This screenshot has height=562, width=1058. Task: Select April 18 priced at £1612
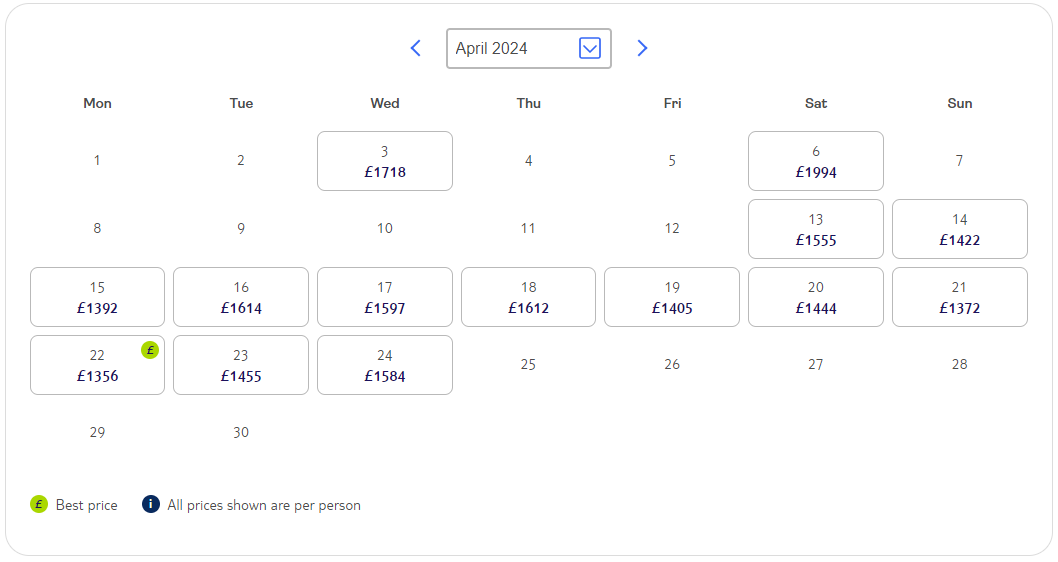528,298
